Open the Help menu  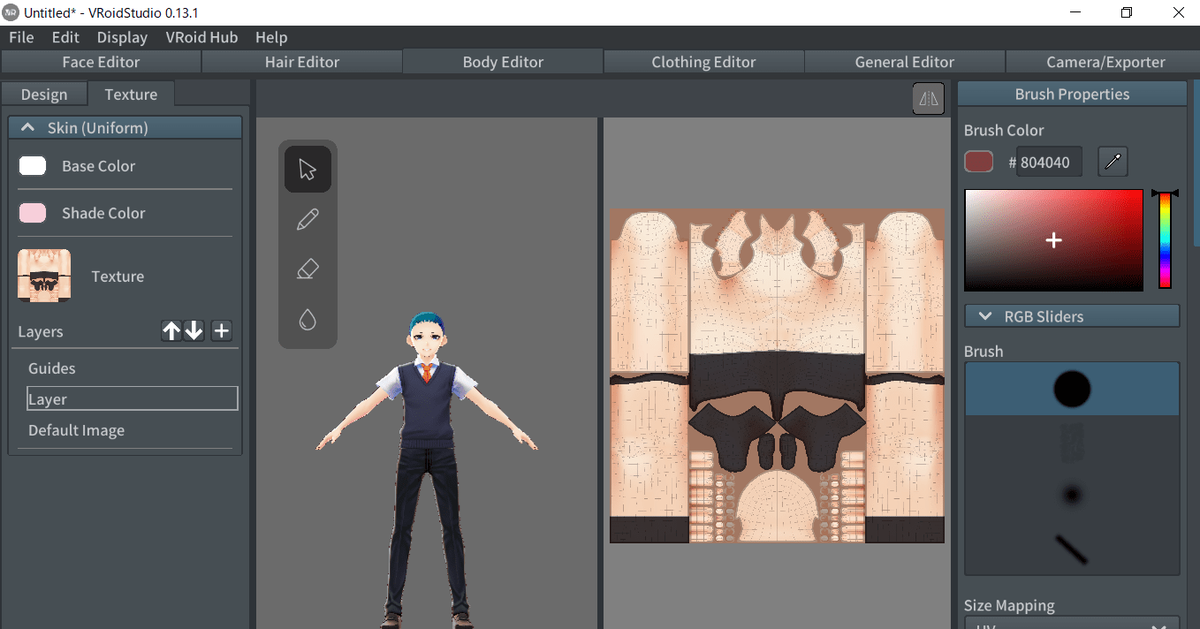point(271,37)
